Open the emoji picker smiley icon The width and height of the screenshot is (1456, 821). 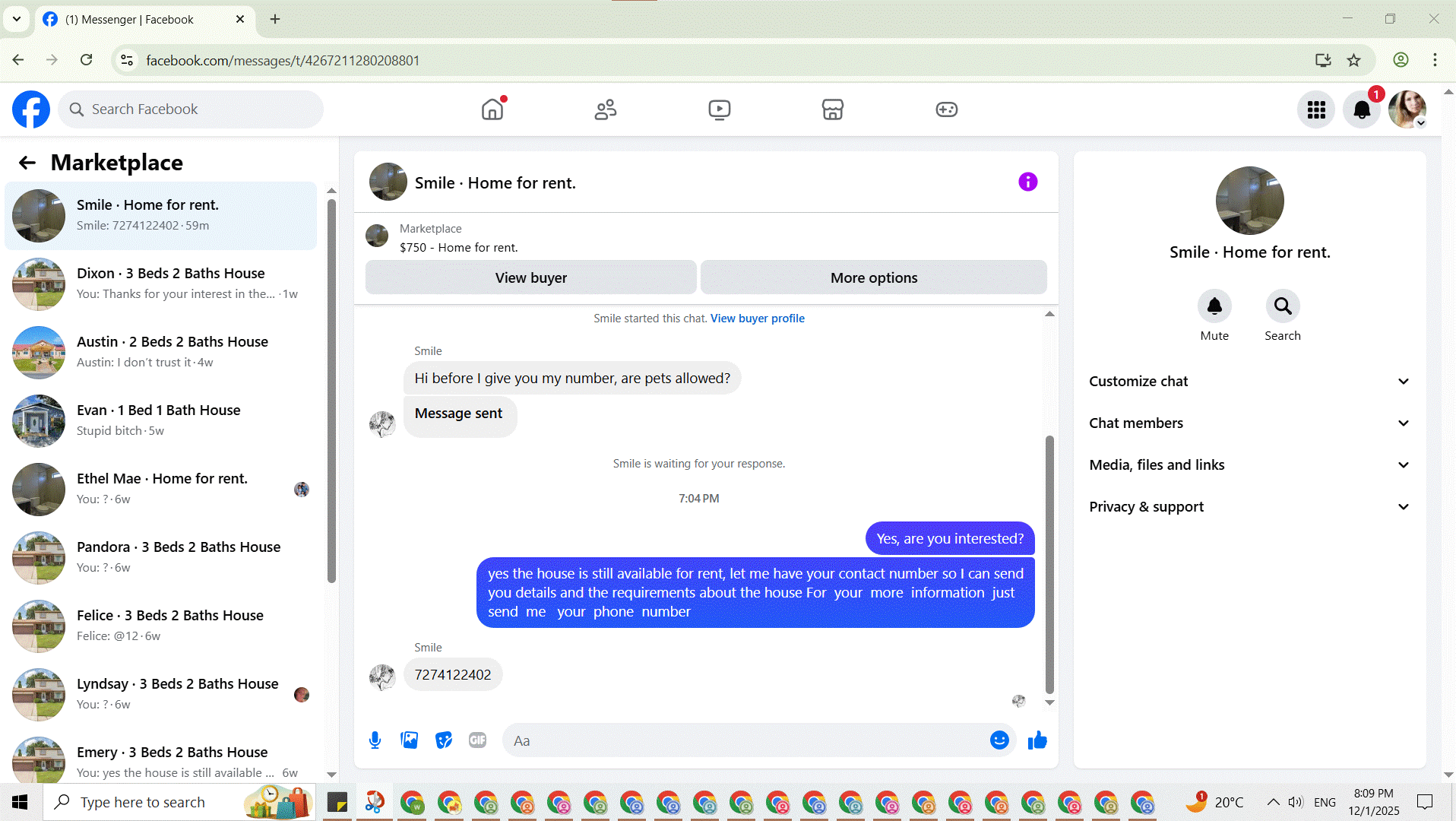[x=999, y=740]
